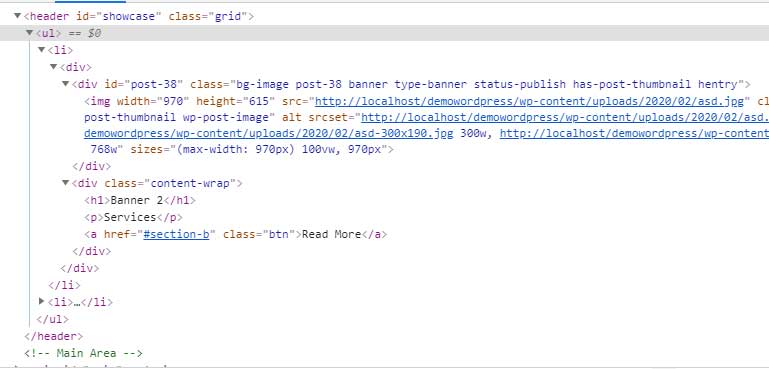Screen dimensions: 769x369
Task: Collapse the selected ul element
Action: click(30, 33)
